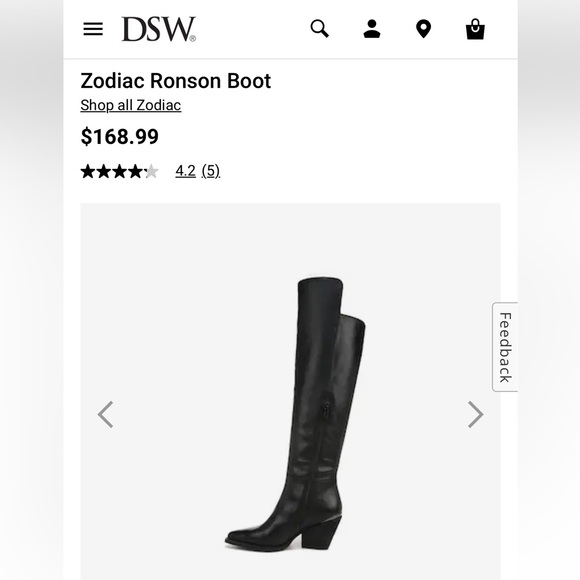The width and height of the screenshot is (580, 580).
Task: Show the previous product image
Action: coord(105,414)
